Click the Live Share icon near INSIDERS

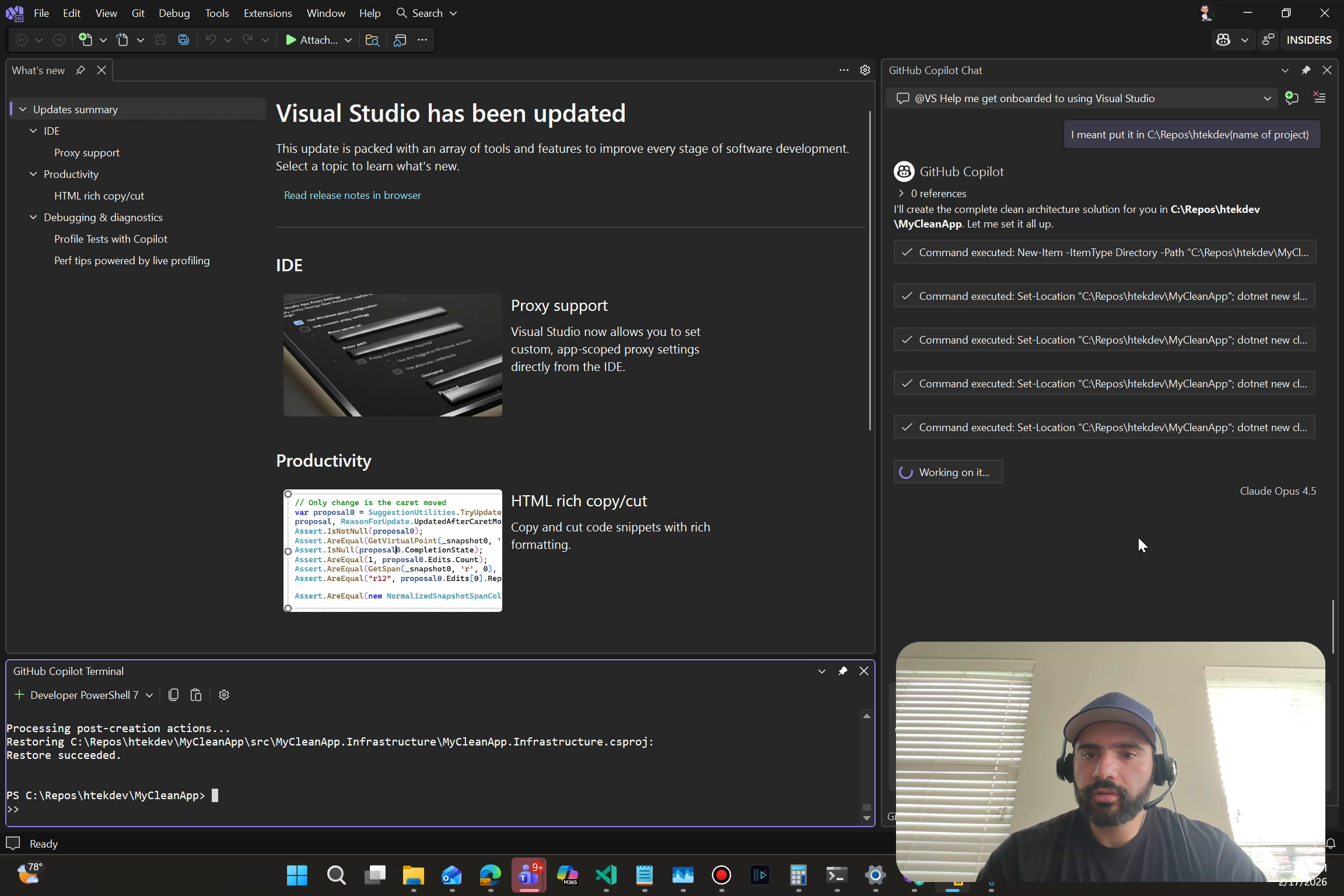[x=1268, y=40]
